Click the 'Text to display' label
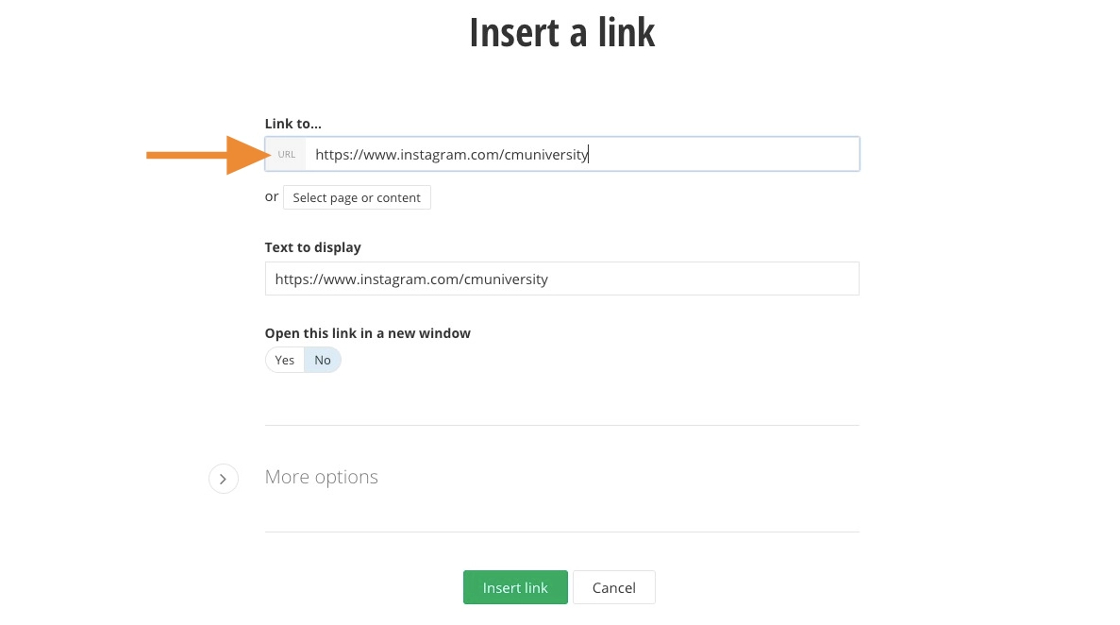 [x=313, y=247]
